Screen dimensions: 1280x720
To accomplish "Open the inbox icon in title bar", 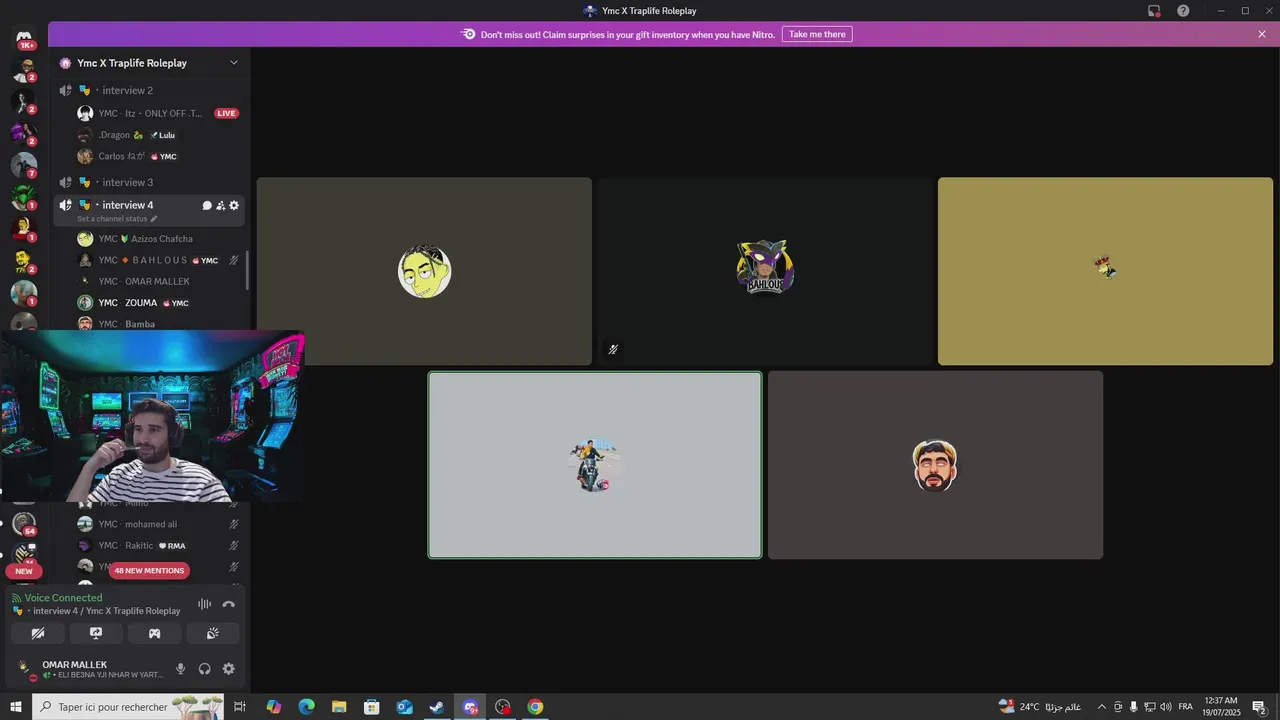I will 1154,11.
